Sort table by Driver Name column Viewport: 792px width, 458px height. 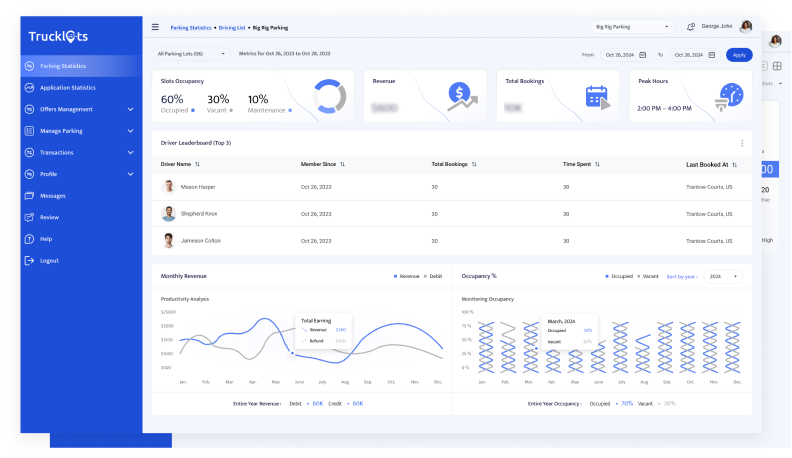(197, 164)
